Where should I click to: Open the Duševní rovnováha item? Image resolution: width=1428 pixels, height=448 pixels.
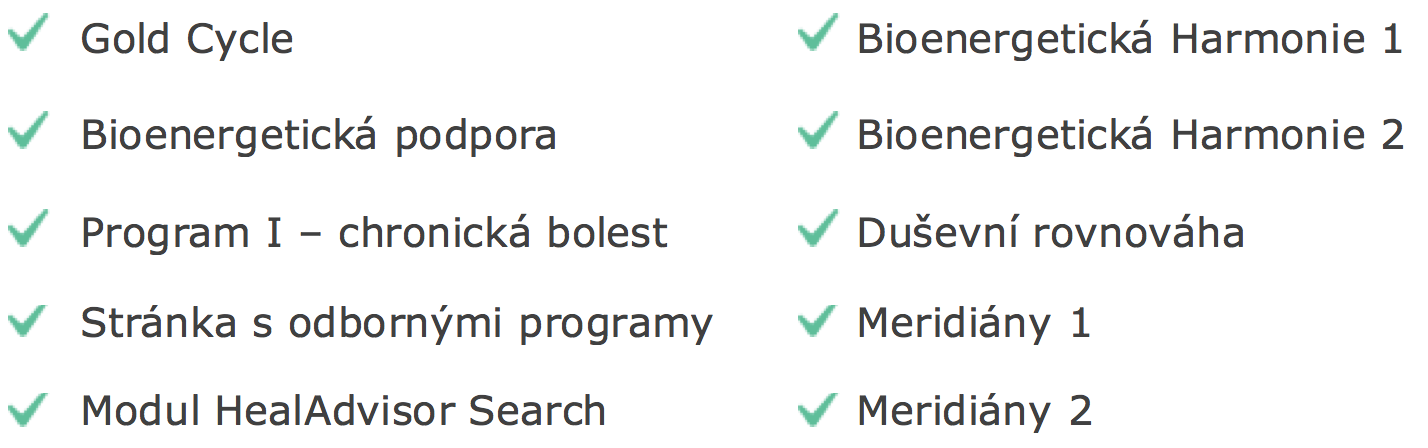pos(1051,234)
